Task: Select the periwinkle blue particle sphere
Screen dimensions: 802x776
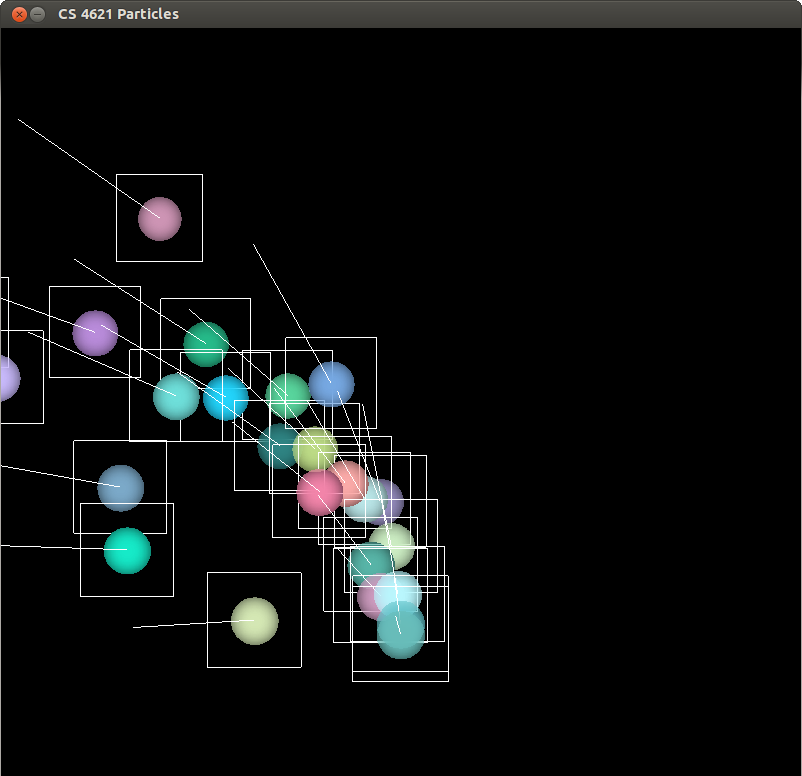Action: tap(333, 382)
